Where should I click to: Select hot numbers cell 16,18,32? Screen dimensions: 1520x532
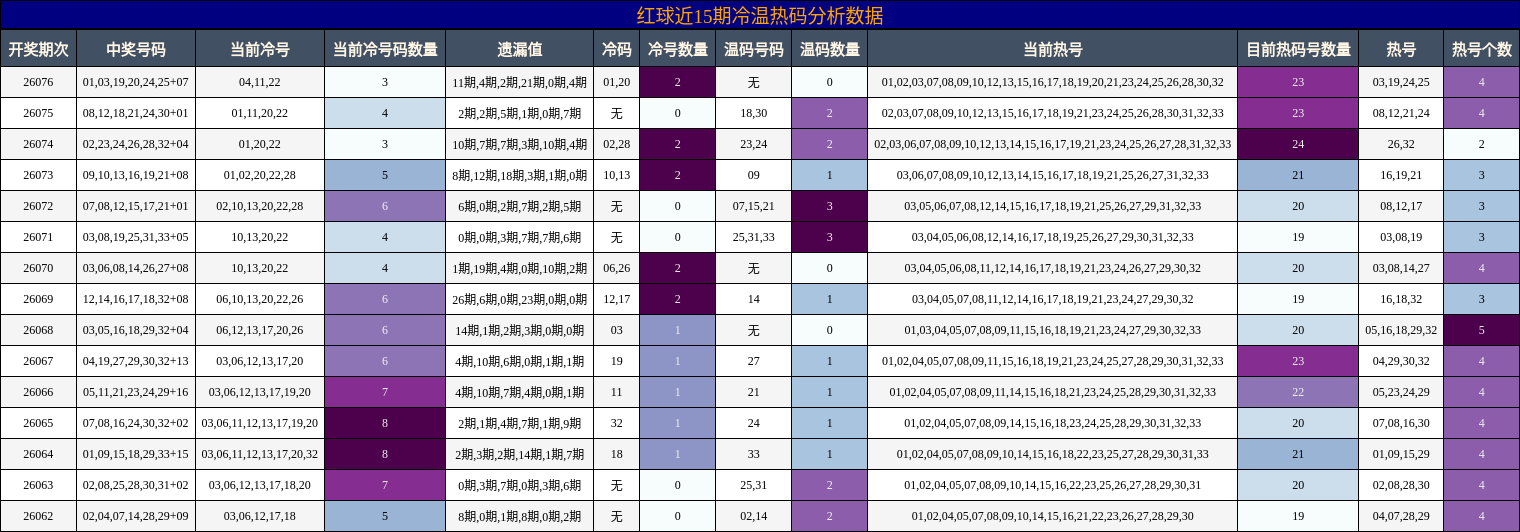[x=1401, y=299]
